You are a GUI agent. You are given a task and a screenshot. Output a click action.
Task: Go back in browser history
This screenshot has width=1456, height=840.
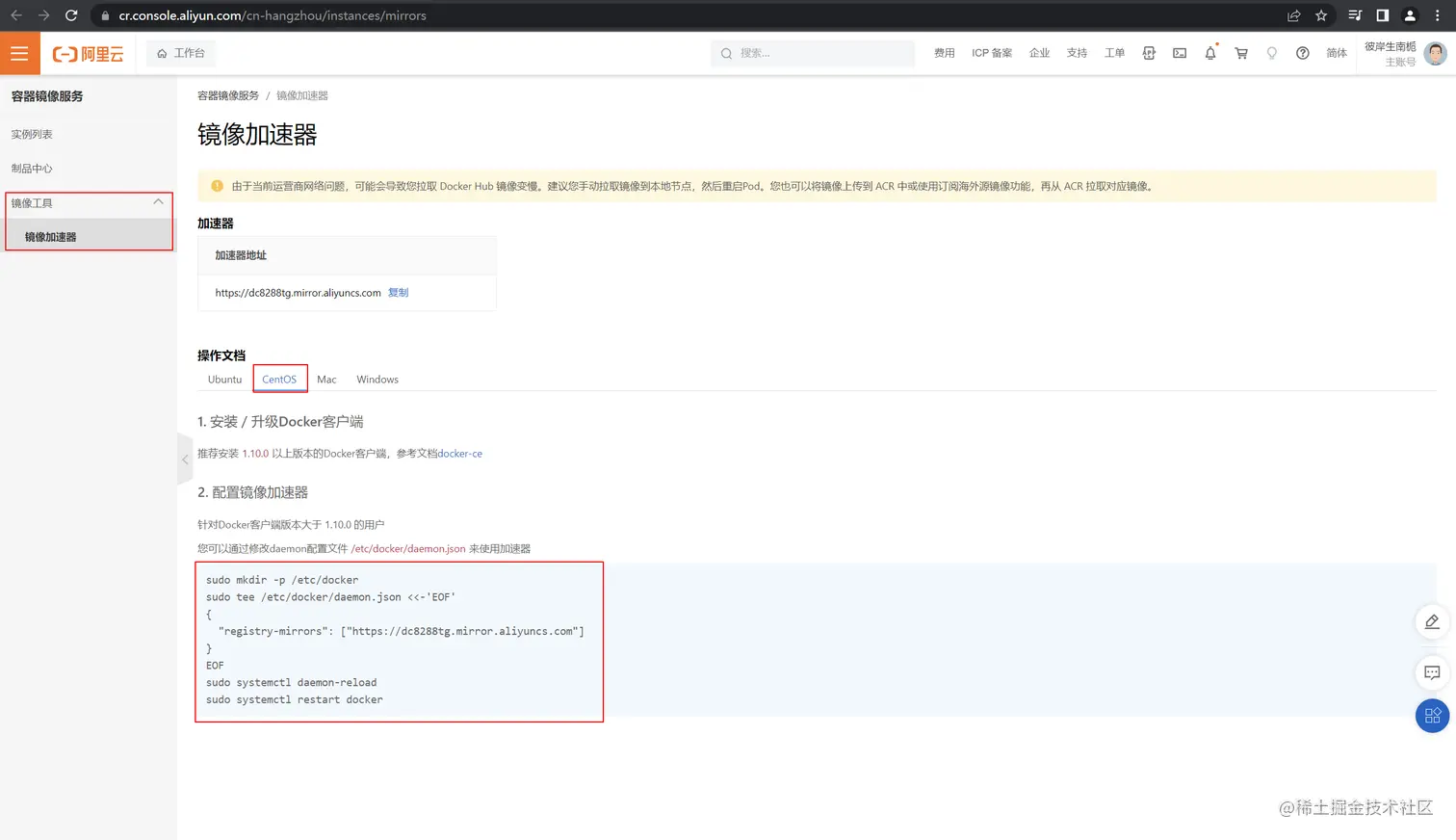click(x=16, y=15)
